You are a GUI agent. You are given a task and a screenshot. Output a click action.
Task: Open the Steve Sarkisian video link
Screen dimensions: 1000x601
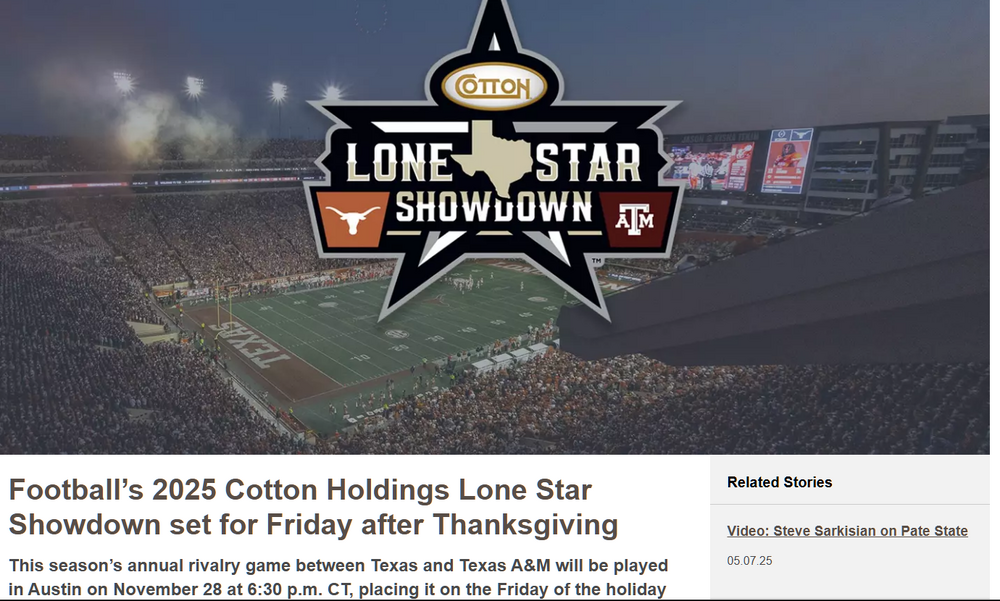tap(847, 531)
